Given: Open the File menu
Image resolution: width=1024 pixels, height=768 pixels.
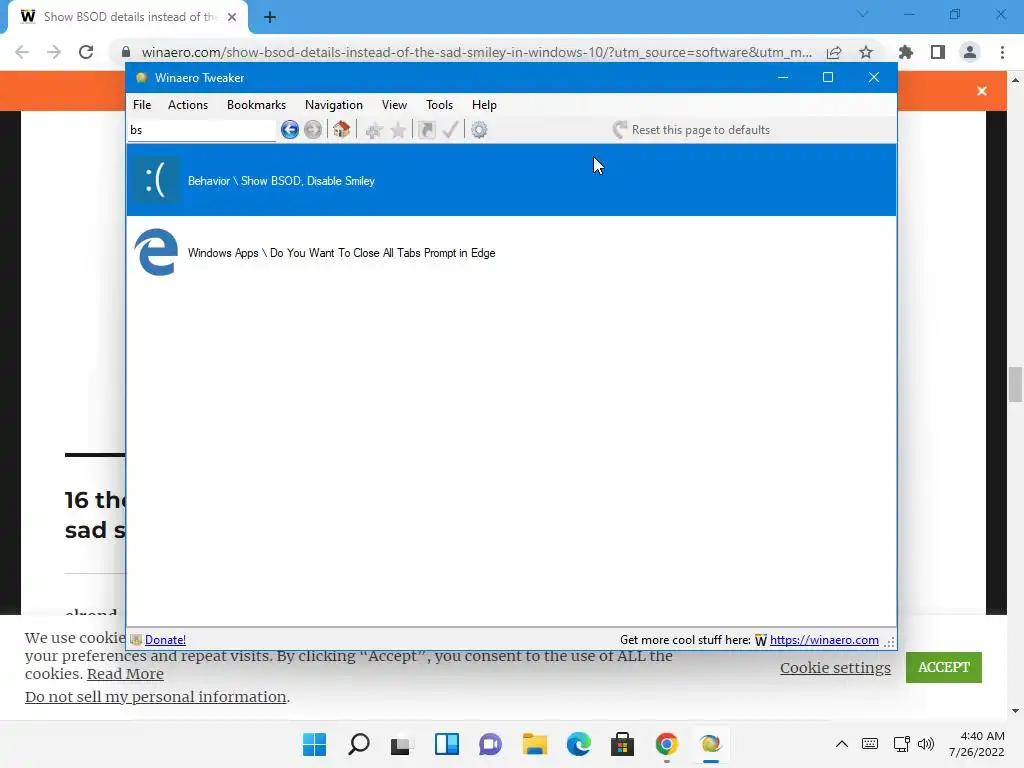Looking at the screenshot, I should point(142,104).
